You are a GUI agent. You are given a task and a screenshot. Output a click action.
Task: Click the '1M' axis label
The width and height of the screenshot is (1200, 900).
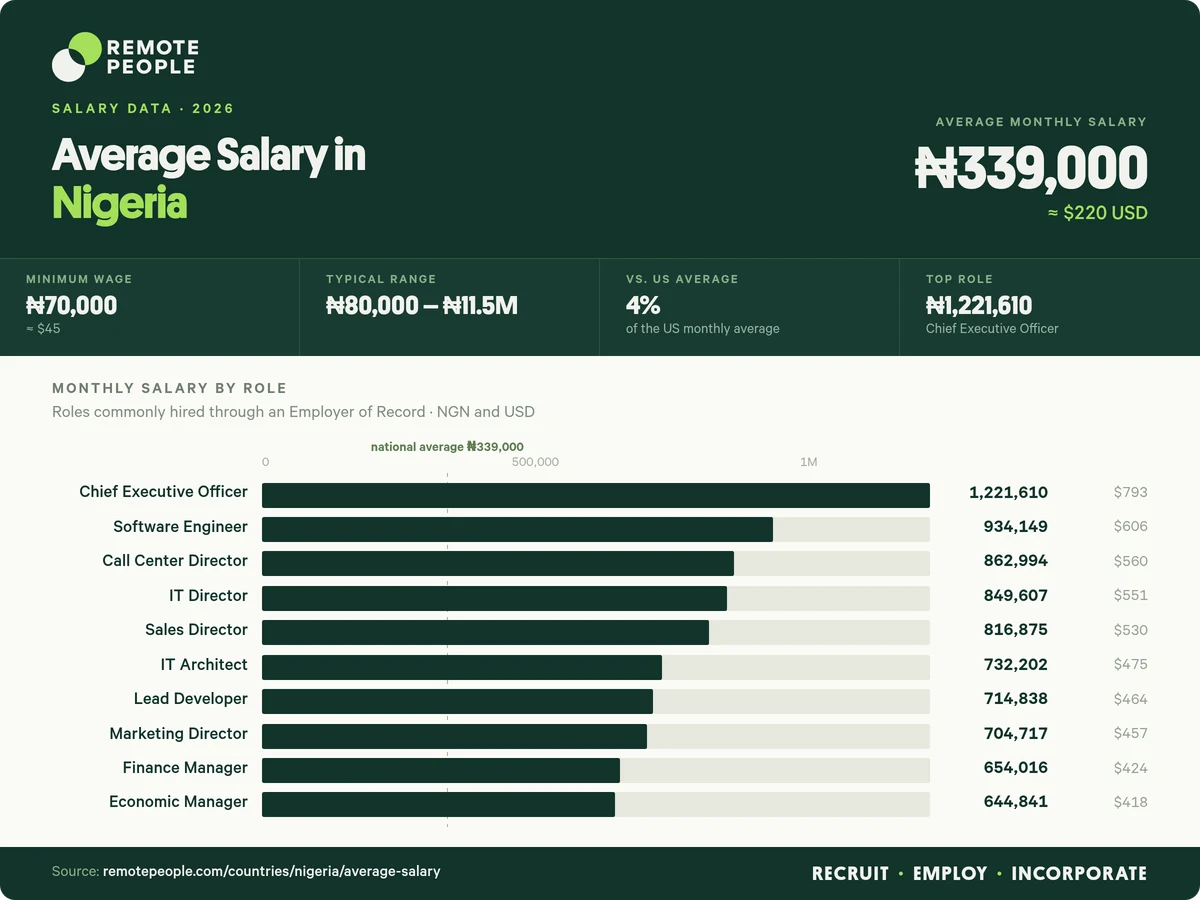[809, 462]
